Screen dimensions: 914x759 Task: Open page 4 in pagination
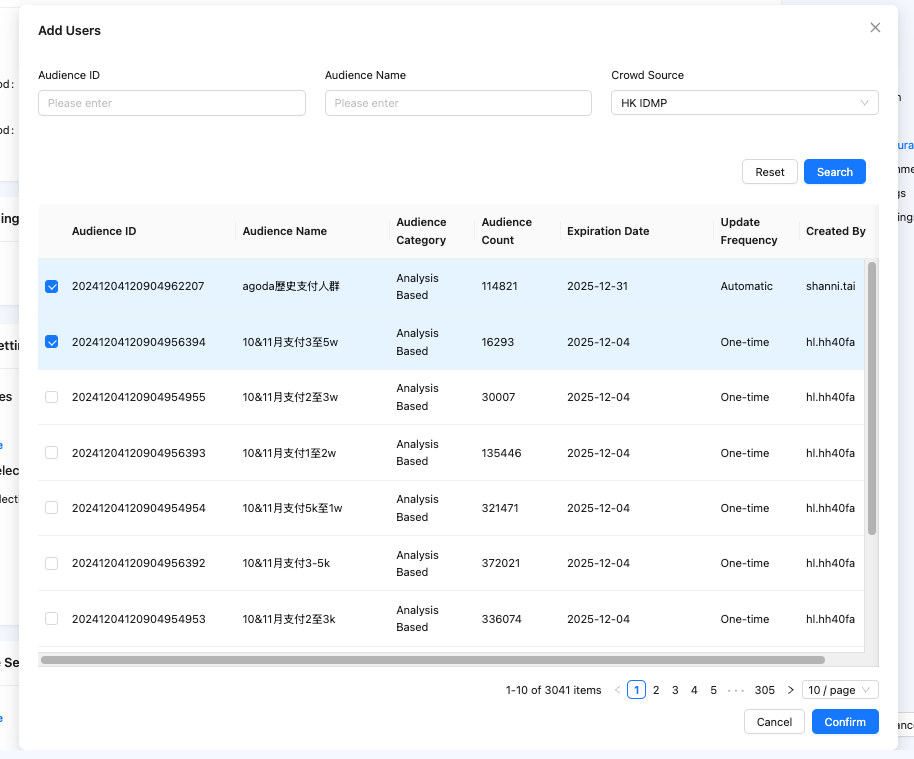(694, 690)
